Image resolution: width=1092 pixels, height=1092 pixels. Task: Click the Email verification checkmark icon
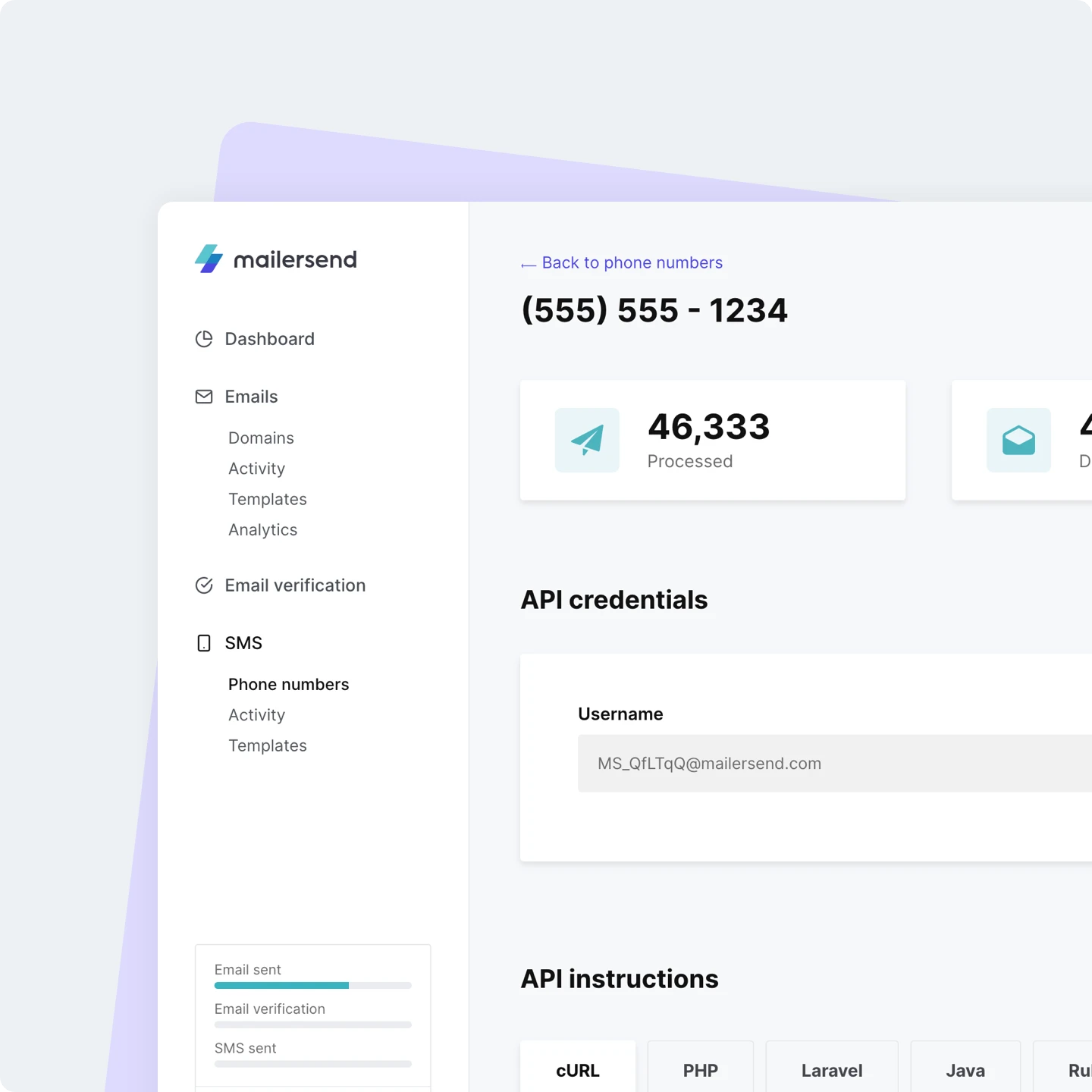pyautogui.click(x=204, y=585)
